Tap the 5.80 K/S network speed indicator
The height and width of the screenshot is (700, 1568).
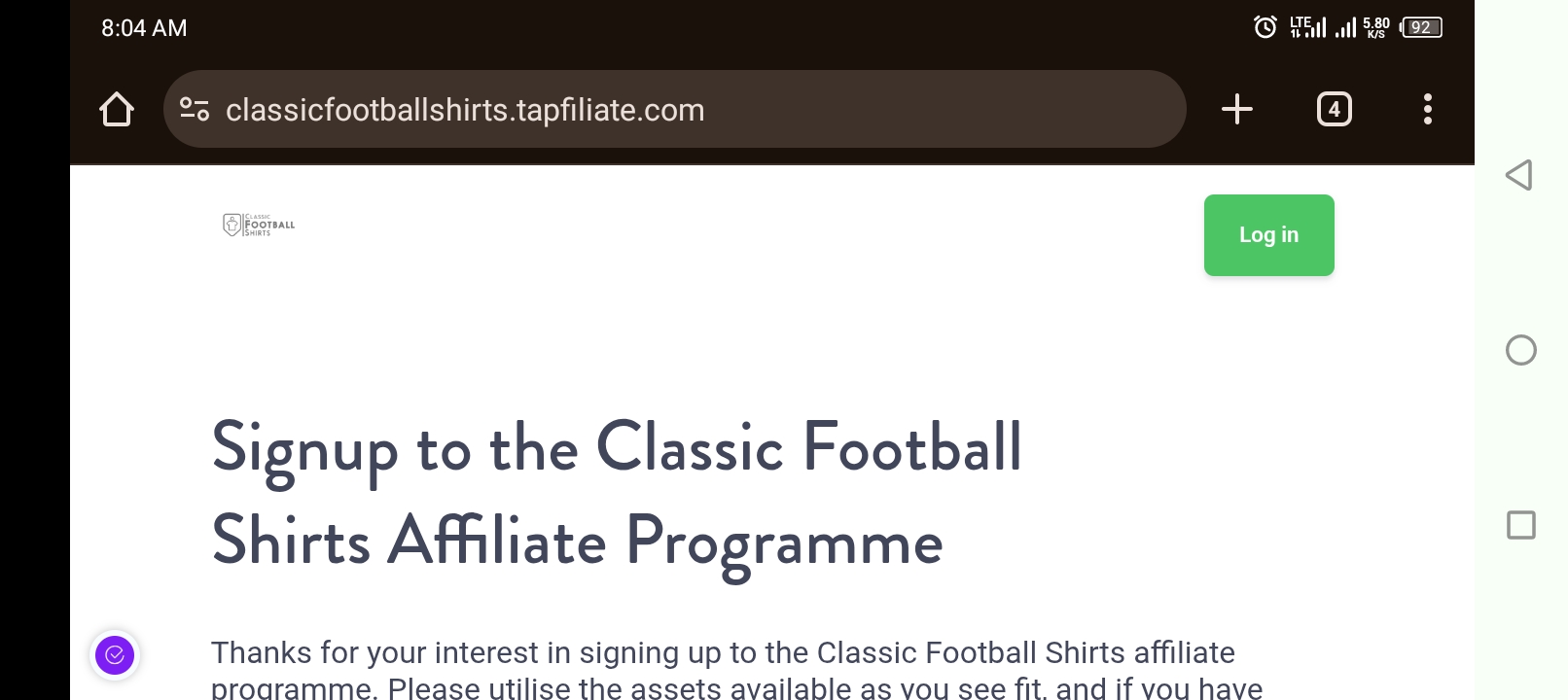(x=1375, y=27)
